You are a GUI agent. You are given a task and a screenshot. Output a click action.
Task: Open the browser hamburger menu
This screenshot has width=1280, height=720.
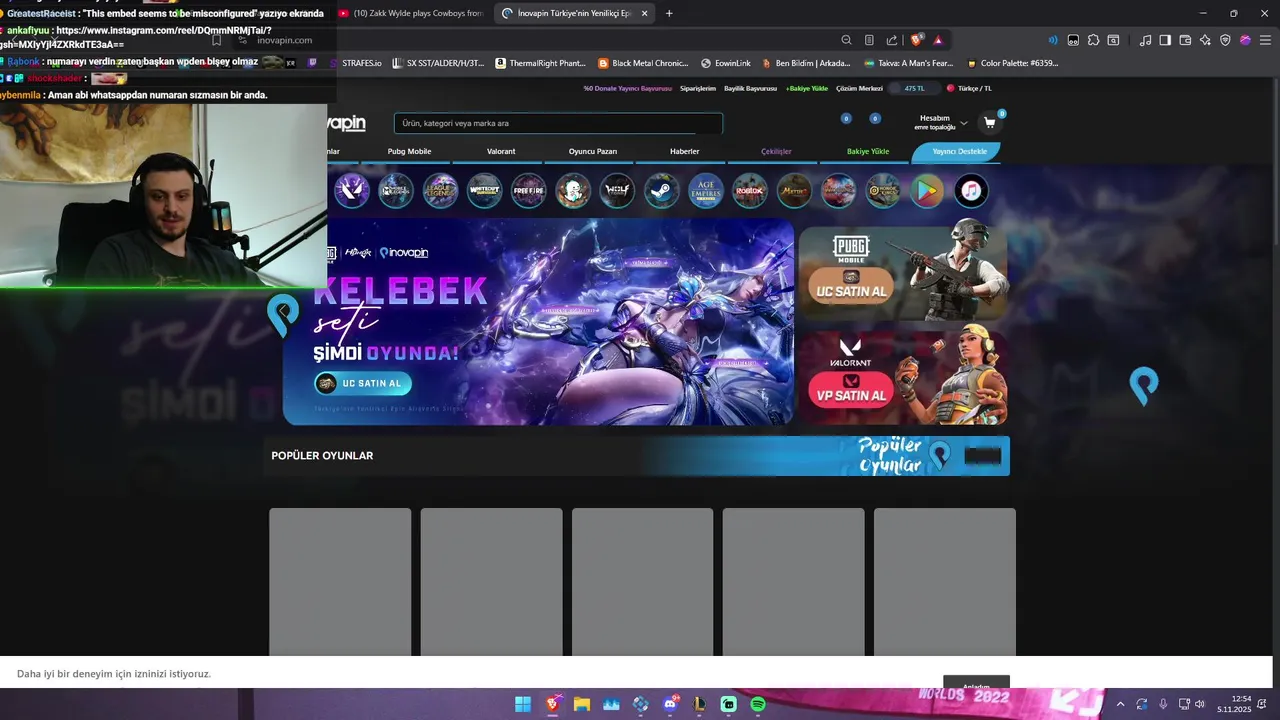tap(1265, 40)
